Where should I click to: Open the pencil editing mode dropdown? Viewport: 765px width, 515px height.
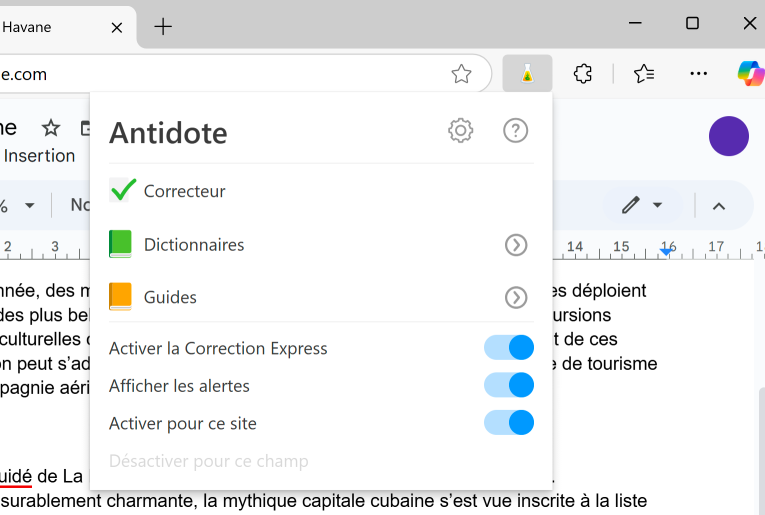pos(642,206)
